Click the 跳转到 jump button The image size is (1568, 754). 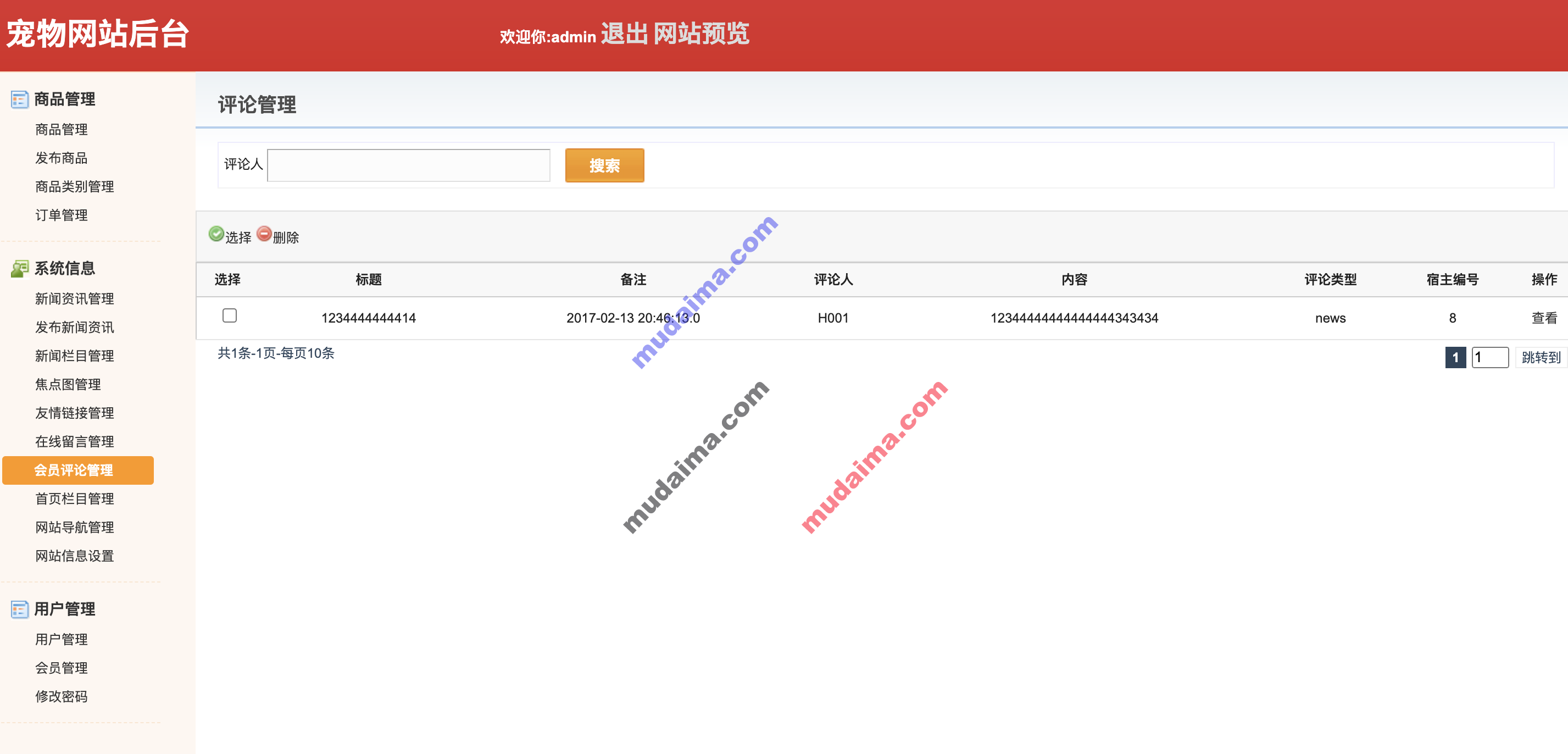tap(1541, 358)
